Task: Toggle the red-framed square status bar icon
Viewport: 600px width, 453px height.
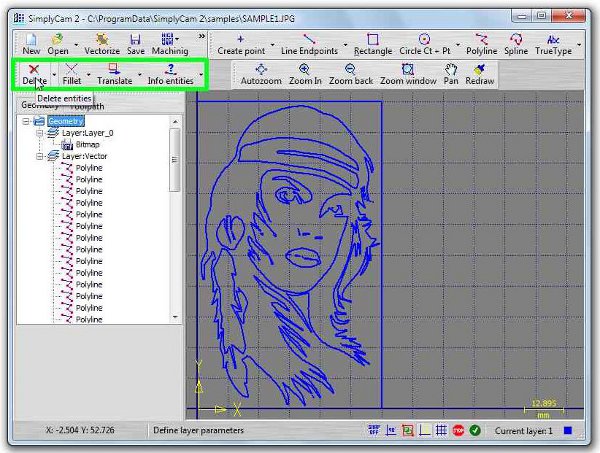Action: point(408,430)
